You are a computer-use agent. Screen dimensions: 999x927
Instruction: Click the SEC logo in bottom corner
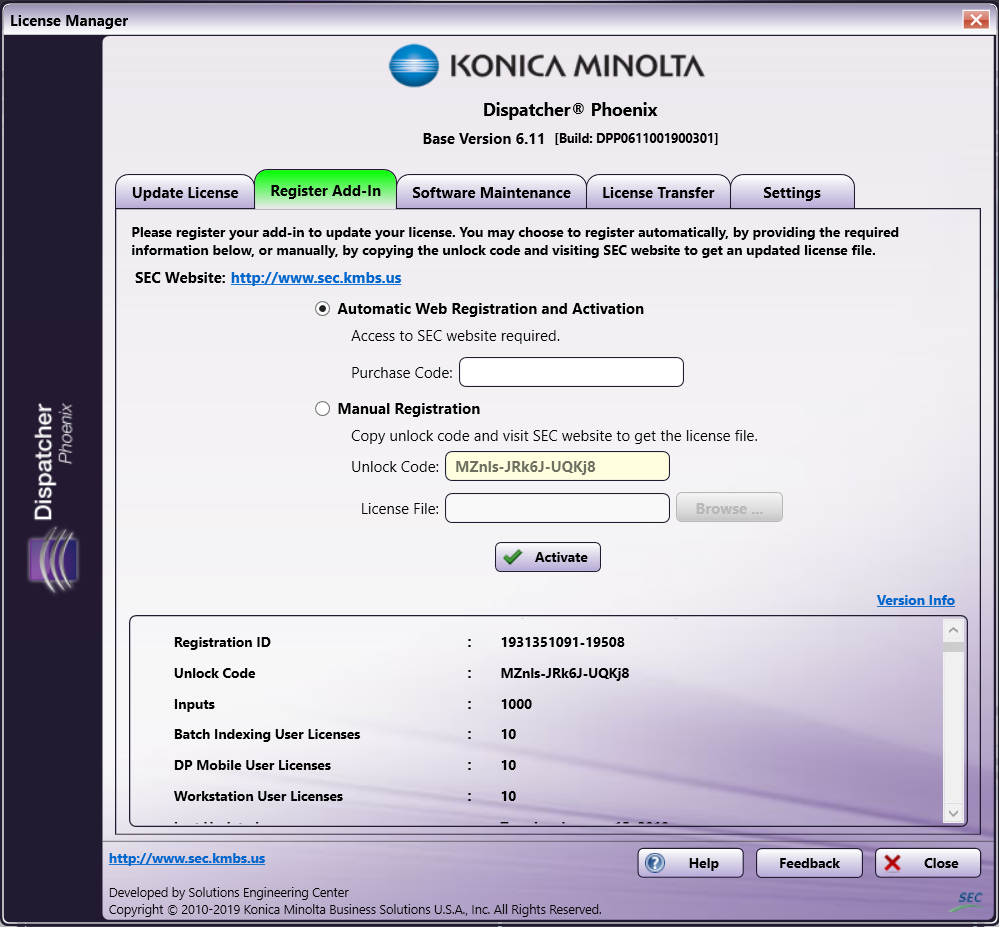coord(968,898)
